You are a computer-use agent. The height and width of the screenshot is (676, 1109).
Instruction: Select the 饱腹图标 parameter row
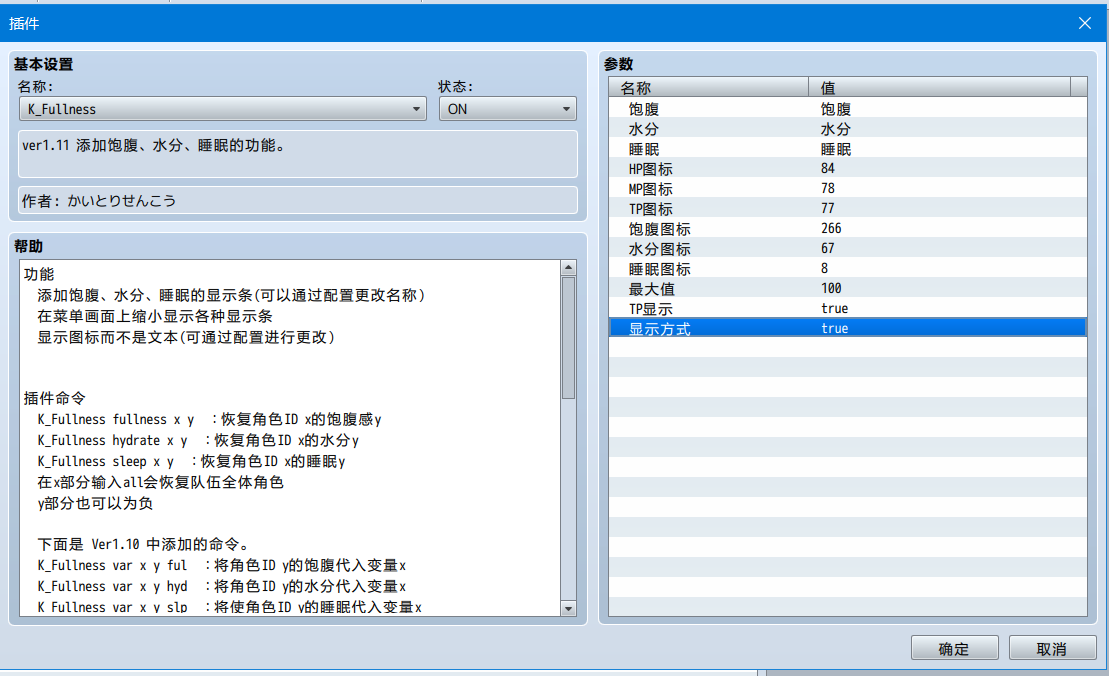coord(847,228)
